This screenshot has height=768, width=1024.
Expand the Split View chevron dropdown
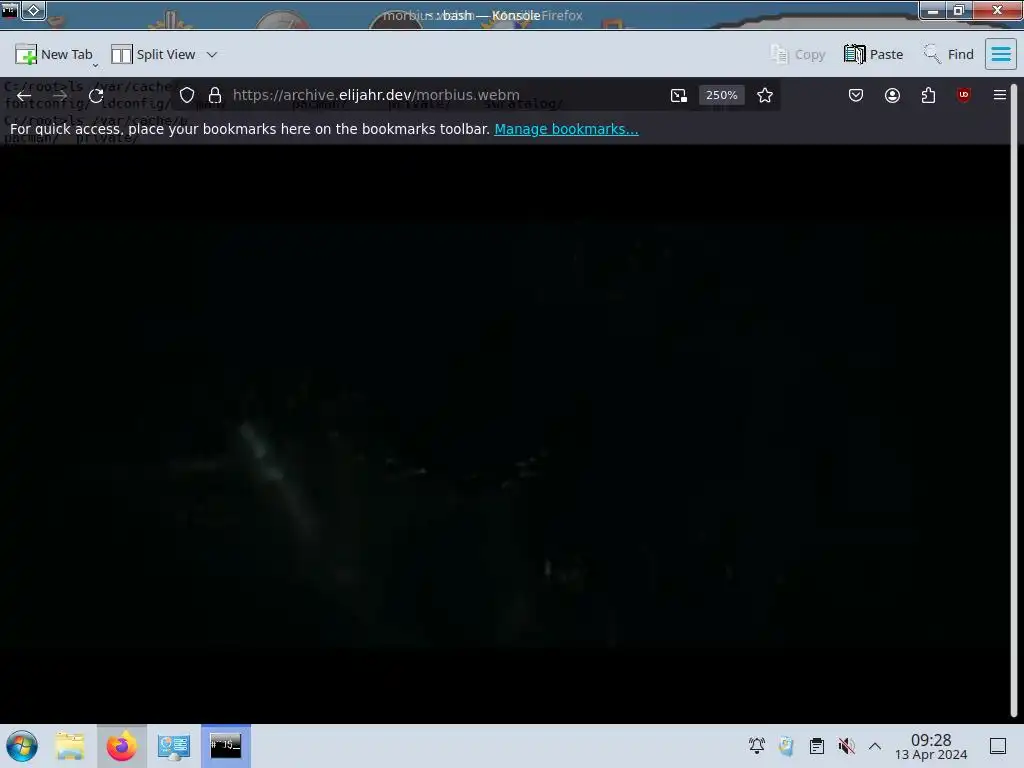click(212, 54)
